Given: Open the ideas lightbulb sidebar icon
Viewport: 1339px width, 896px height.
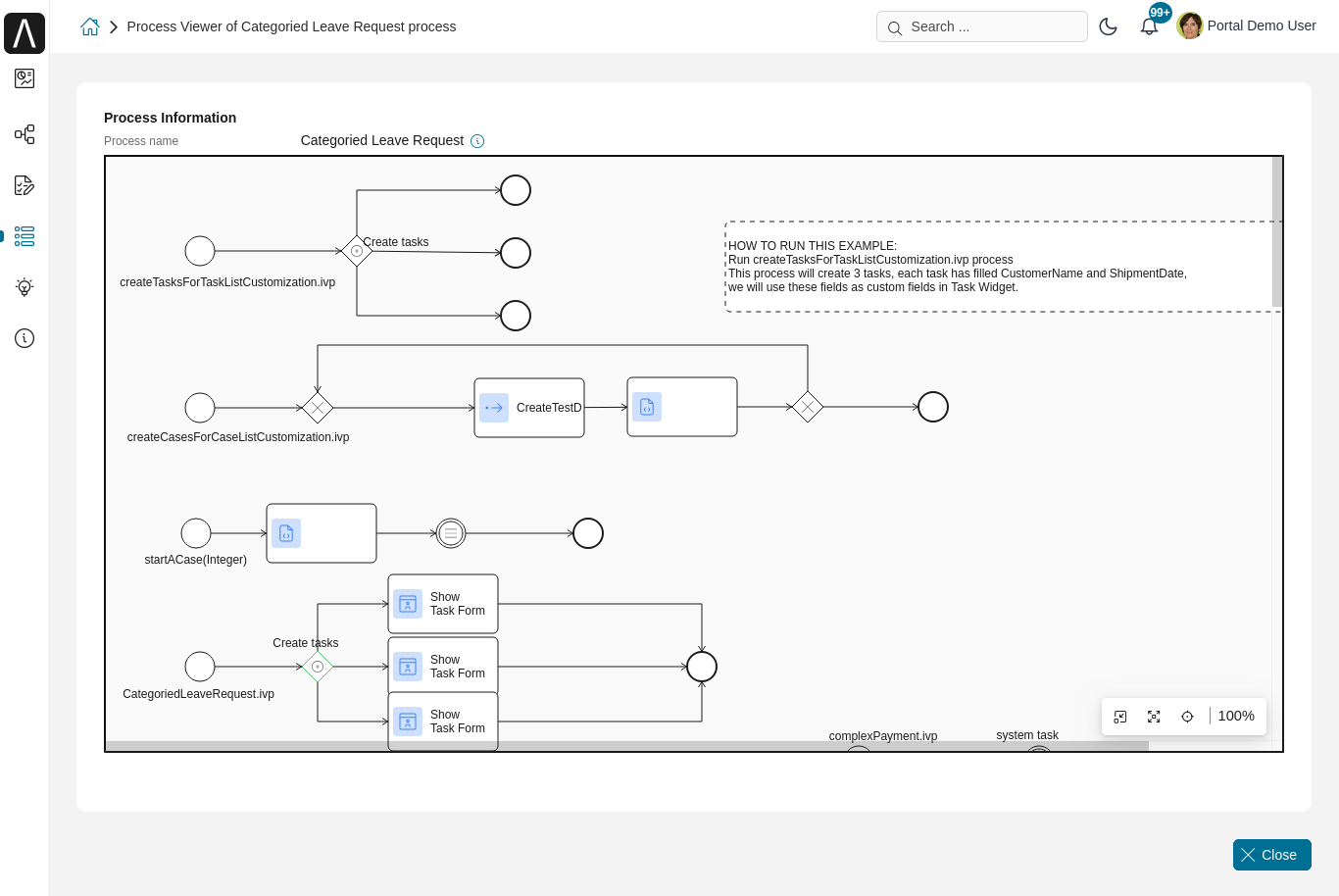Looking at the screenshot, I should tap(25, 287).
